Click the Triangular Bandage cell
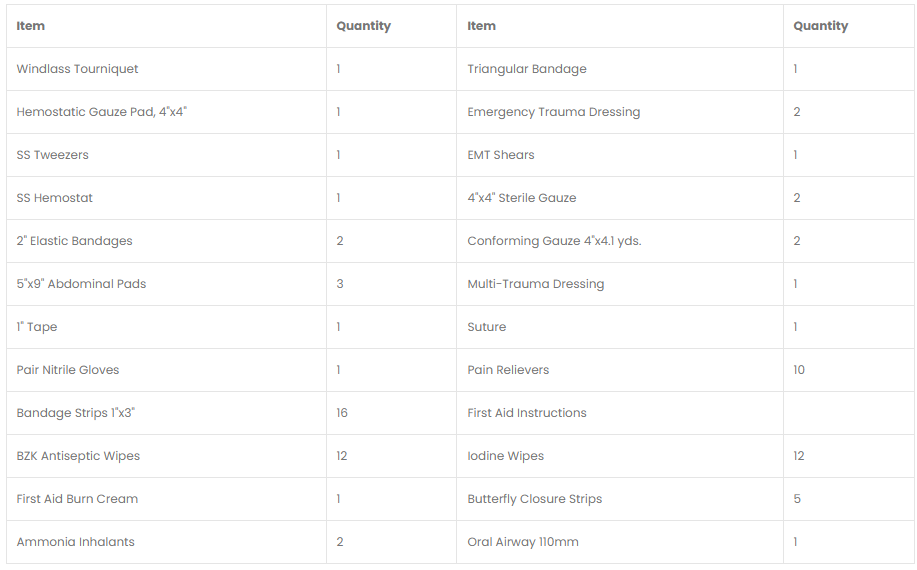 620,69
